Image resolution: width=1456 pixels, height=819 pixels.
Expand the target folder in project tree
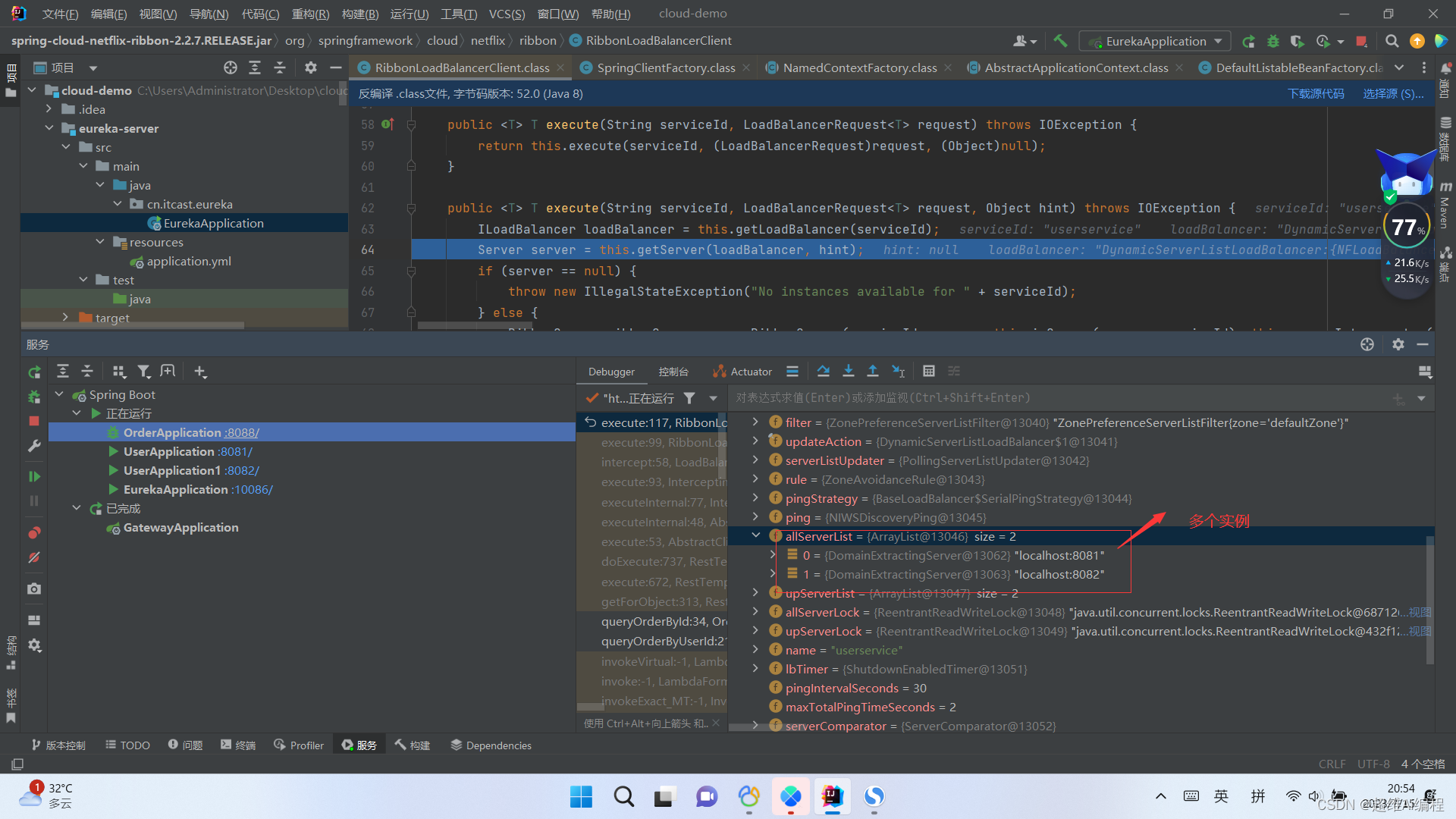[65, 318]
